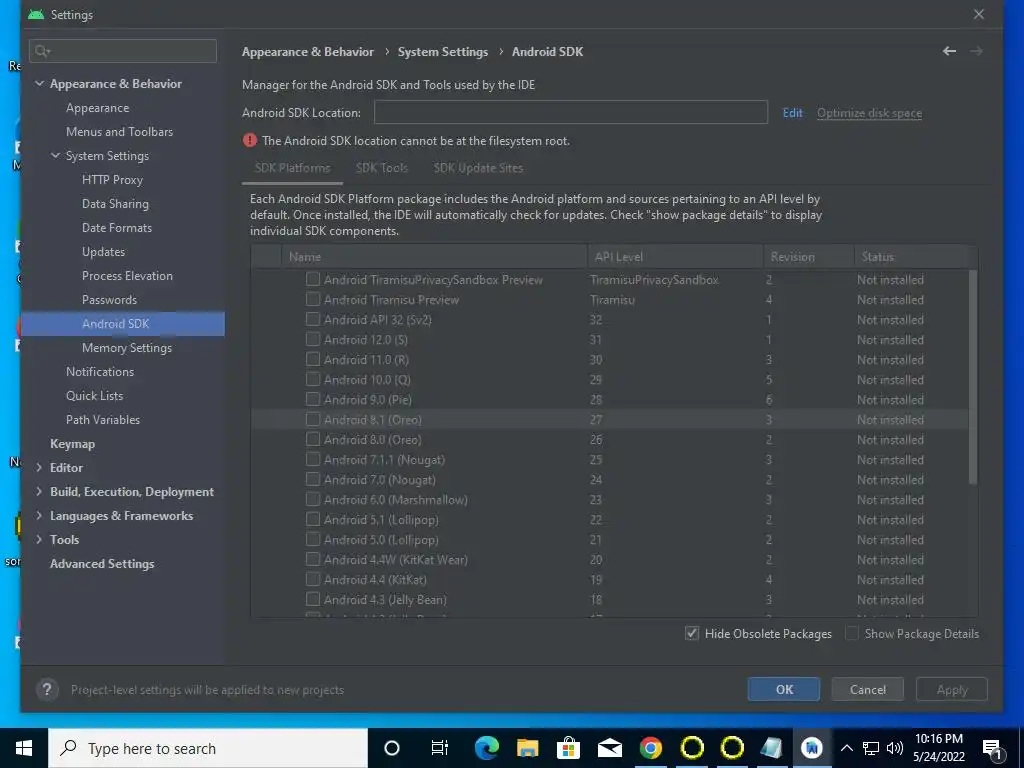Click the Cancel button
Viewport: 1024px width, 768px height.
867,689
